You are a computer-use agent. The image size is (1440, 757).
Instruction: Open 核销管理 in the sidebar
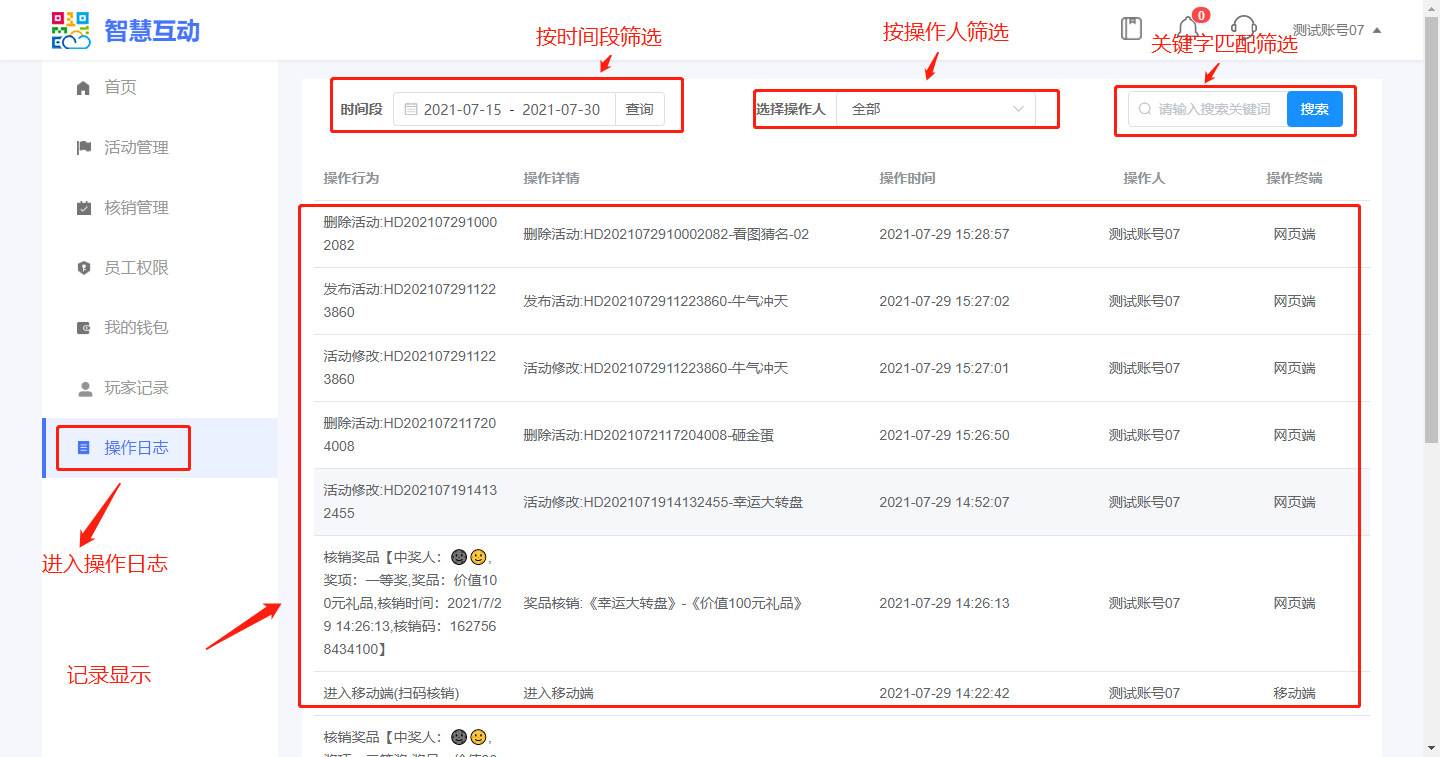click(136, 208)
